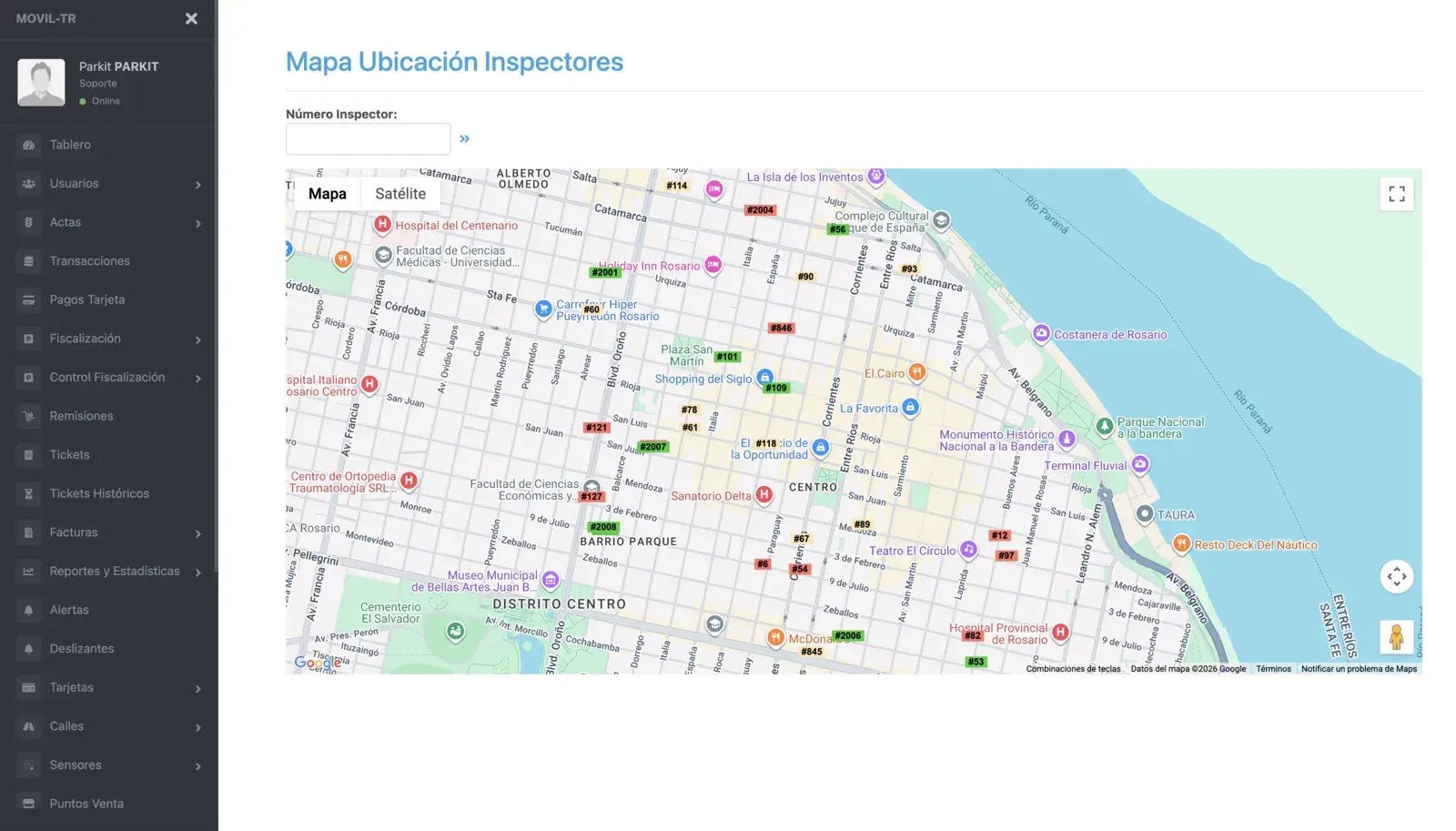This screenshot has width=1456, height=831.
Task: Click the Costanera de Rosario pin
Action: 1042,334
